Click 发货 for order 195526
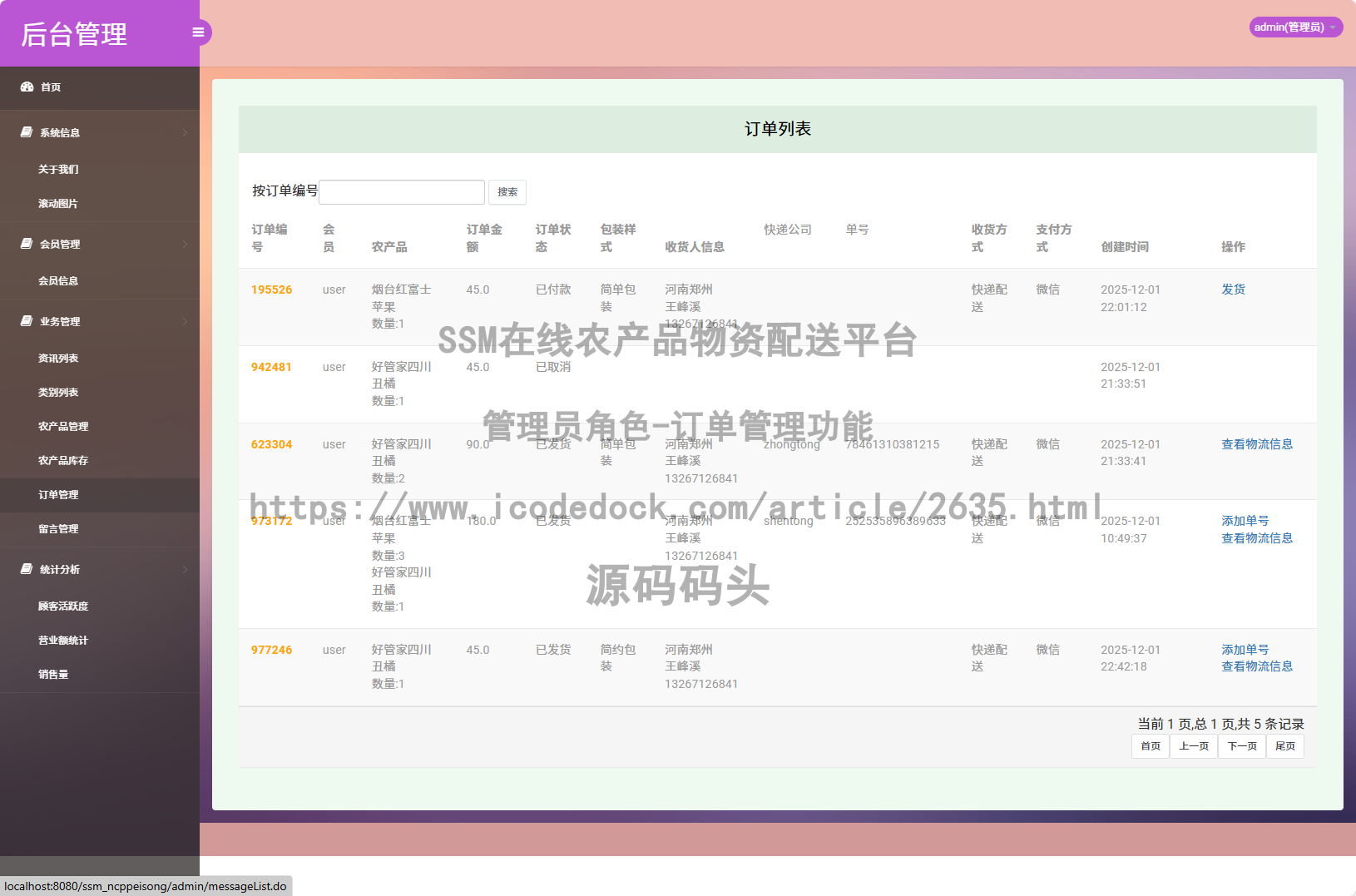Screen dimensions: 1356x896 tap(1233, 289)
